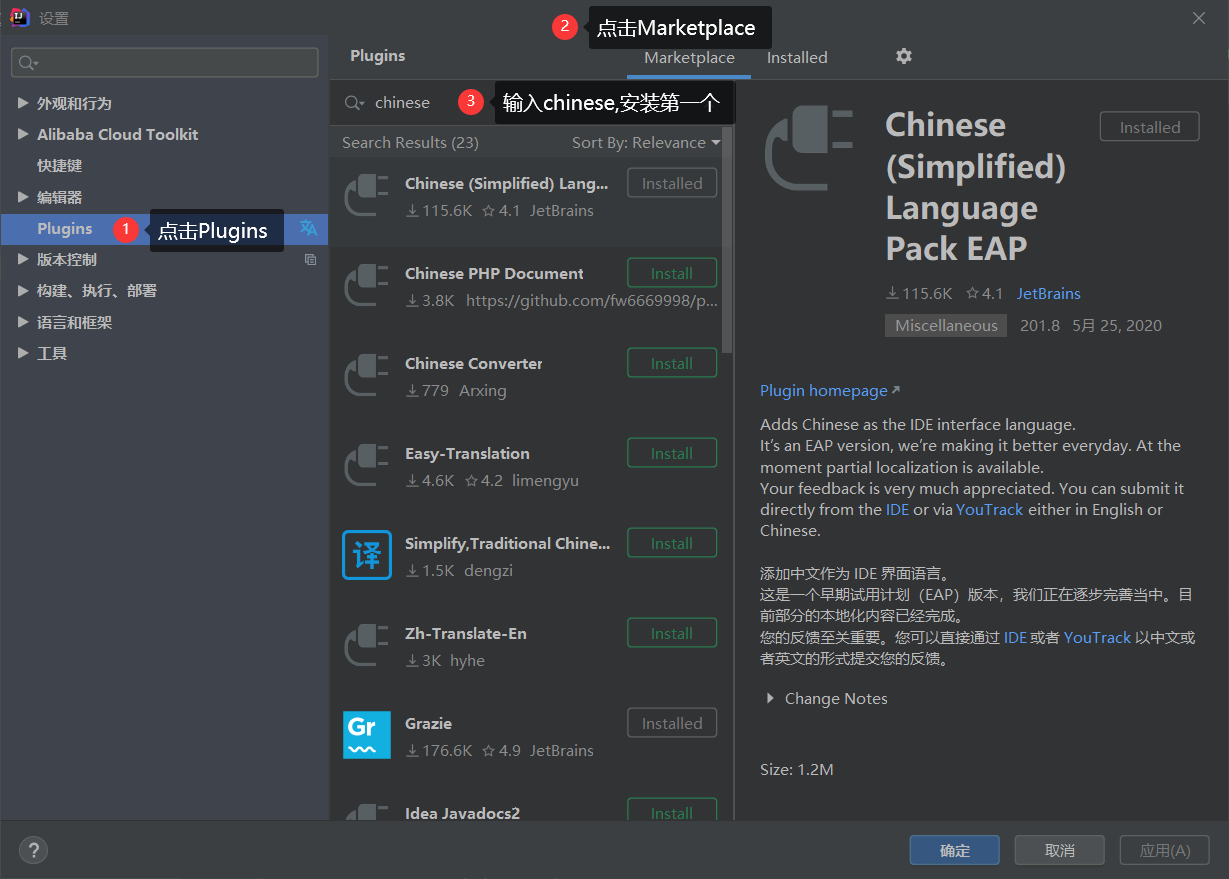
Task: Click the YouTrack link in the Chinese description
Action: pyautogui.click(x=1097, y=638)
